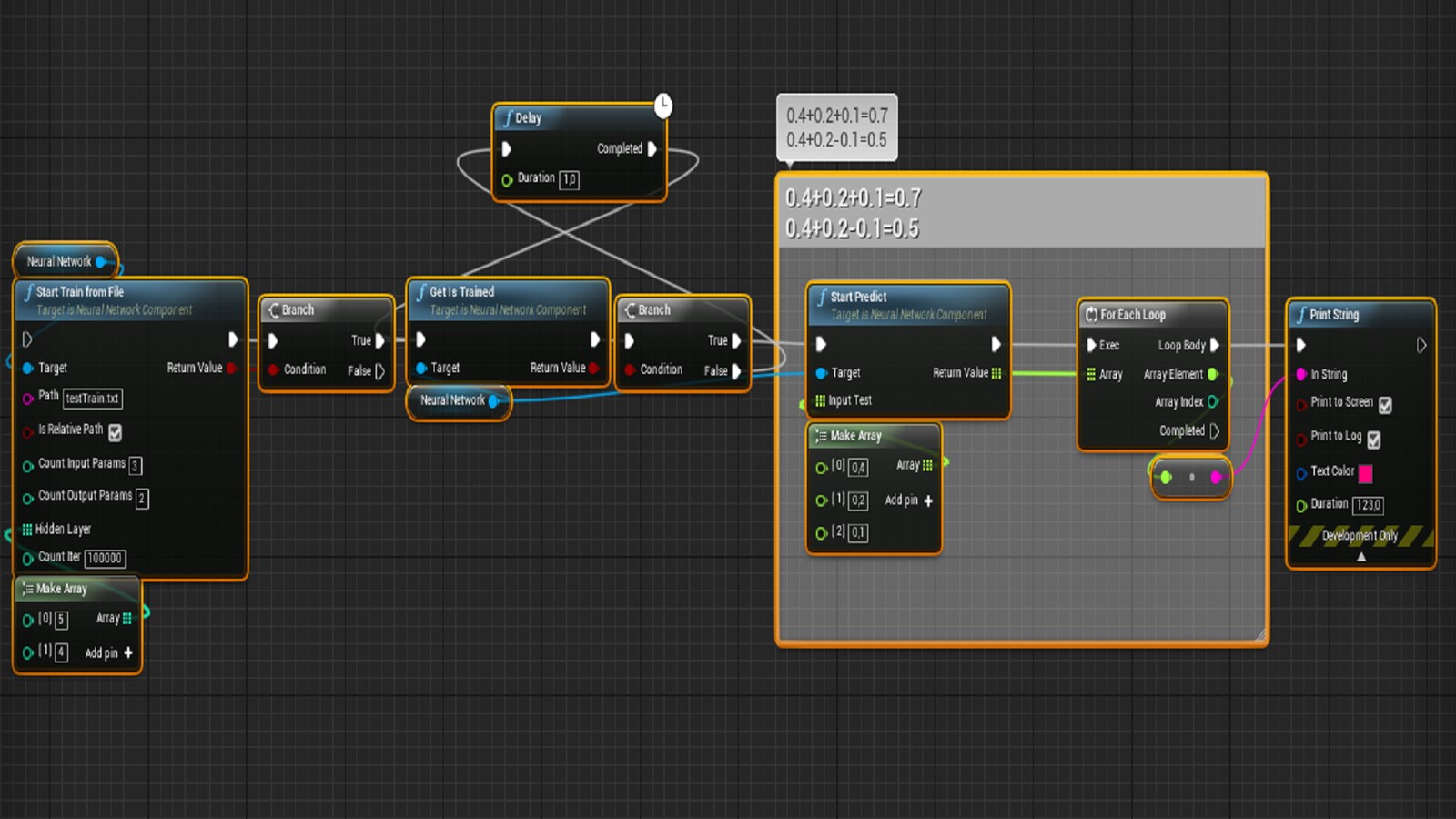The width and height of the screenshot is (1456, 819).
Task: Click the Print String In String pin
Action: 1301,374
